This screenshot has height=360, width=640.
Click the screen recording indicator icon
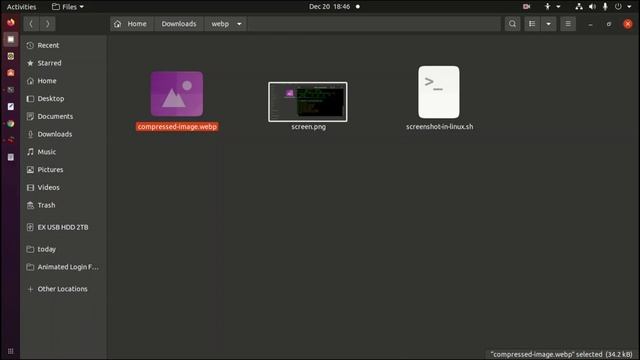point(527,7)
